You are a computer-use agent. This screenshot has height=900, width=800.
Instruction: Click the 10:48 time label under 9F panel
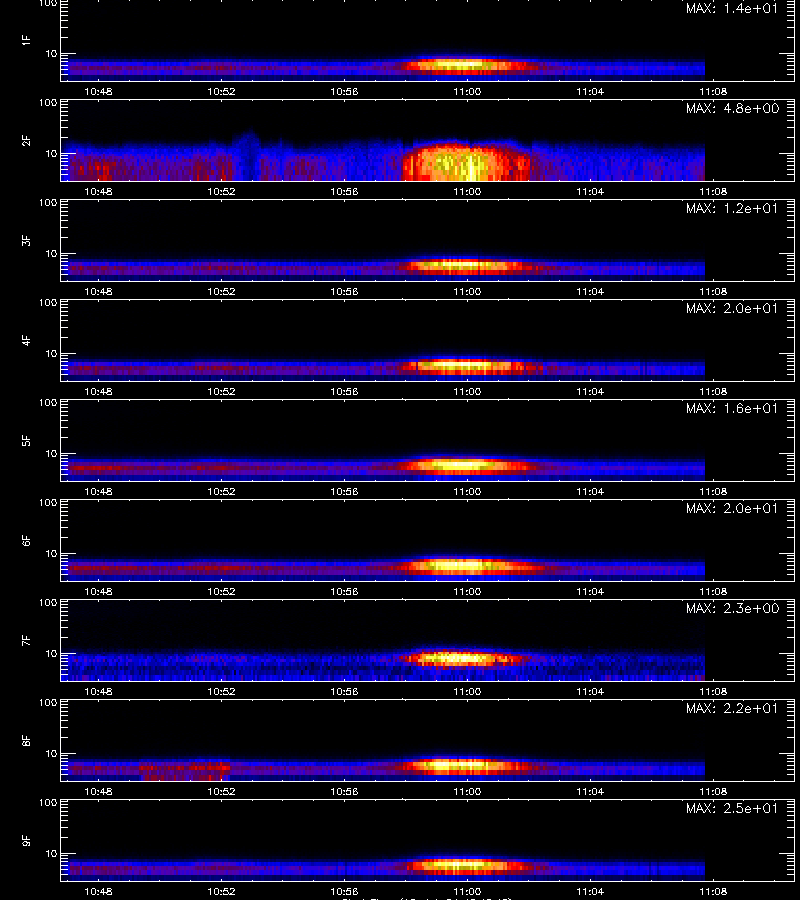(98, 891)
